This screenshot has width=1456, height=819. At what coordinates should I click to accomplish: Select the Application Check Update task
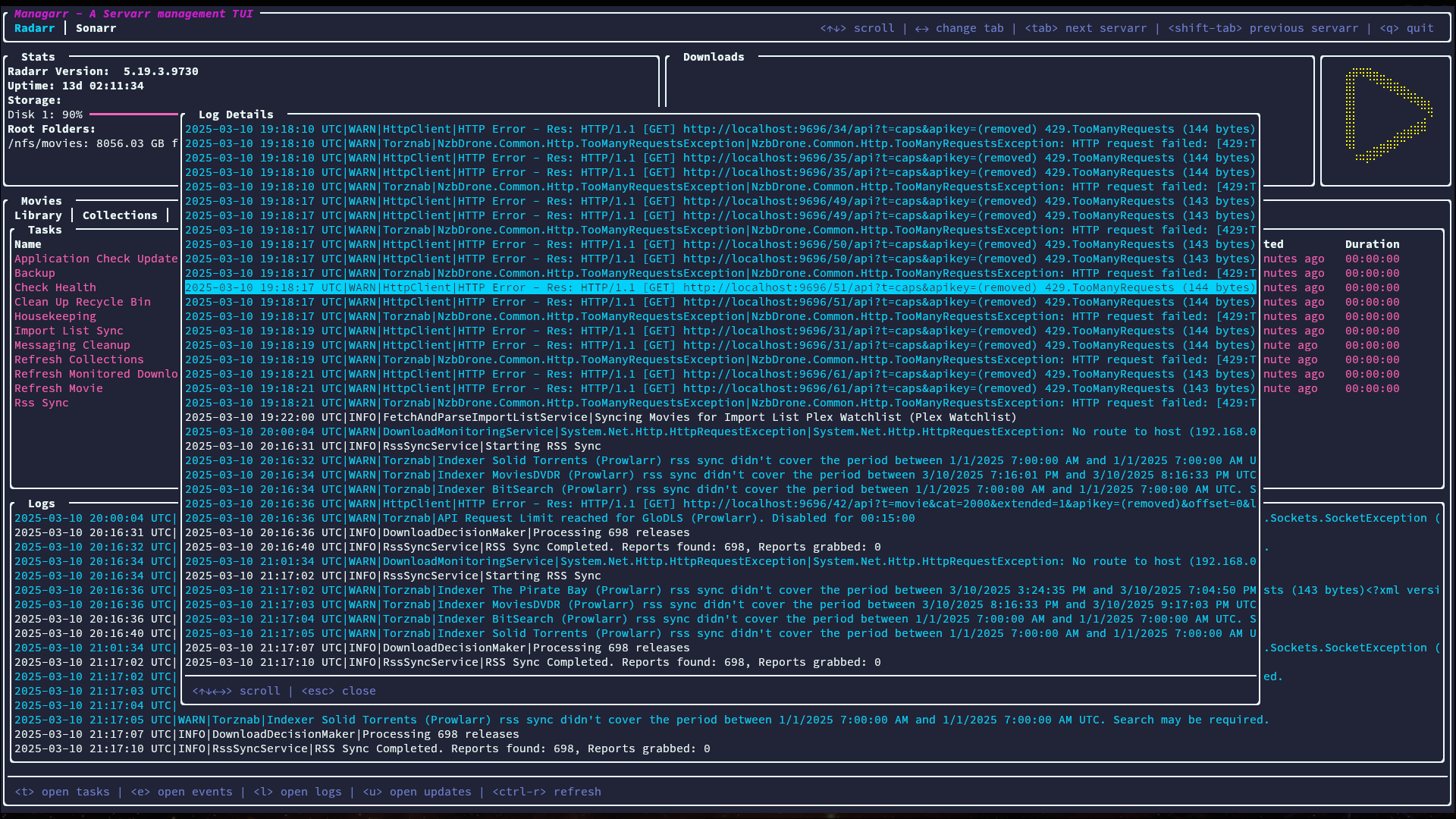(96, 259)
